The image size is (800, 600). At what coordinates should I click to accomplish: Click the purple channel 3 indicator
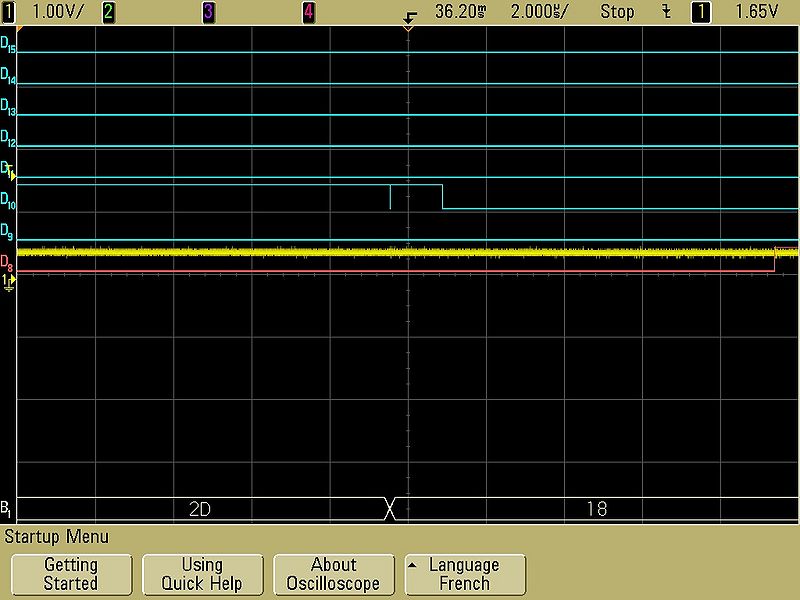[208, 11]
